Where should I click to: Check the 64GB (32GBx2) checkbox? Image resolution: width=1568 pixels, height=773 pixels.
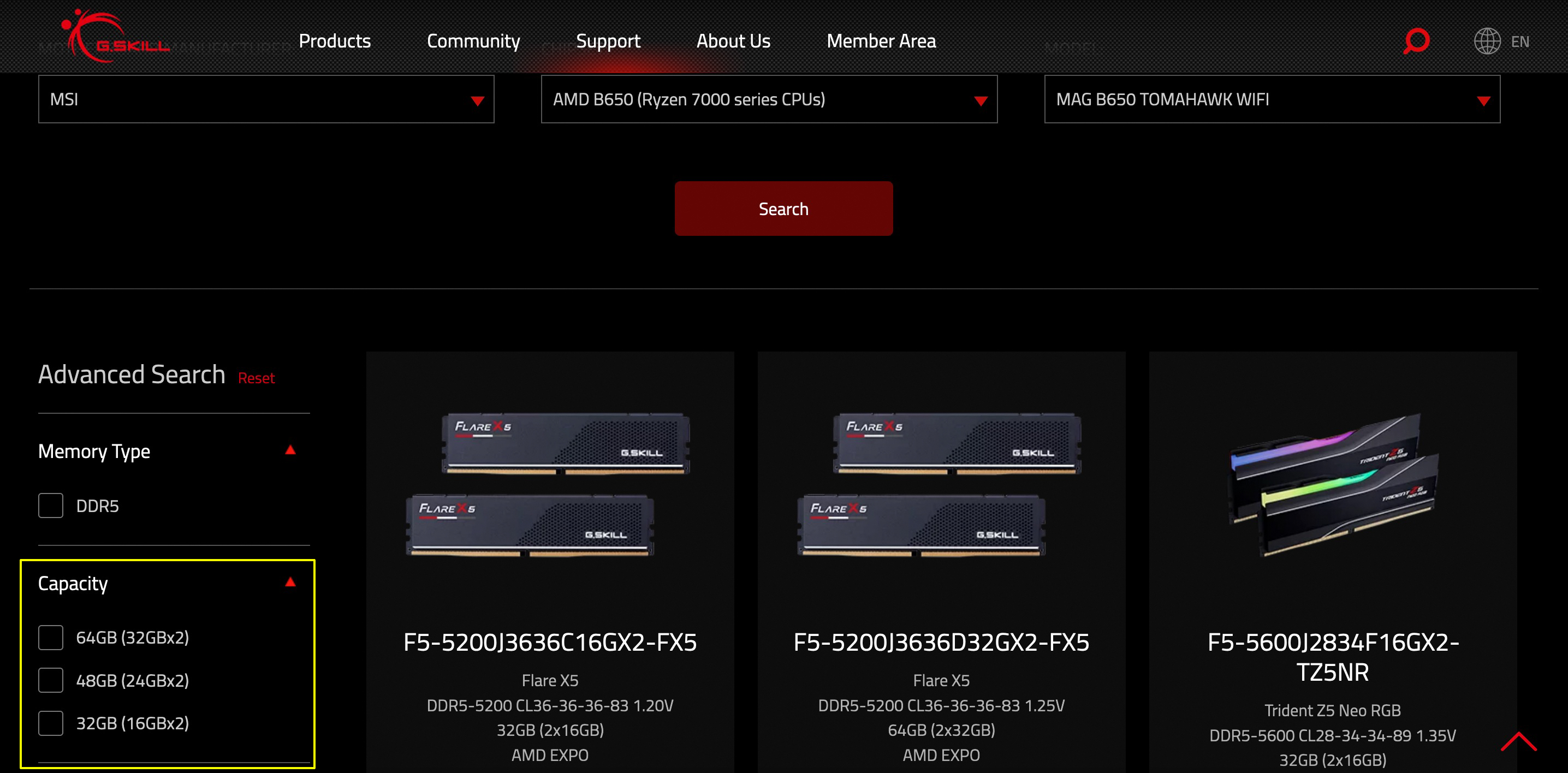point(51,637)
